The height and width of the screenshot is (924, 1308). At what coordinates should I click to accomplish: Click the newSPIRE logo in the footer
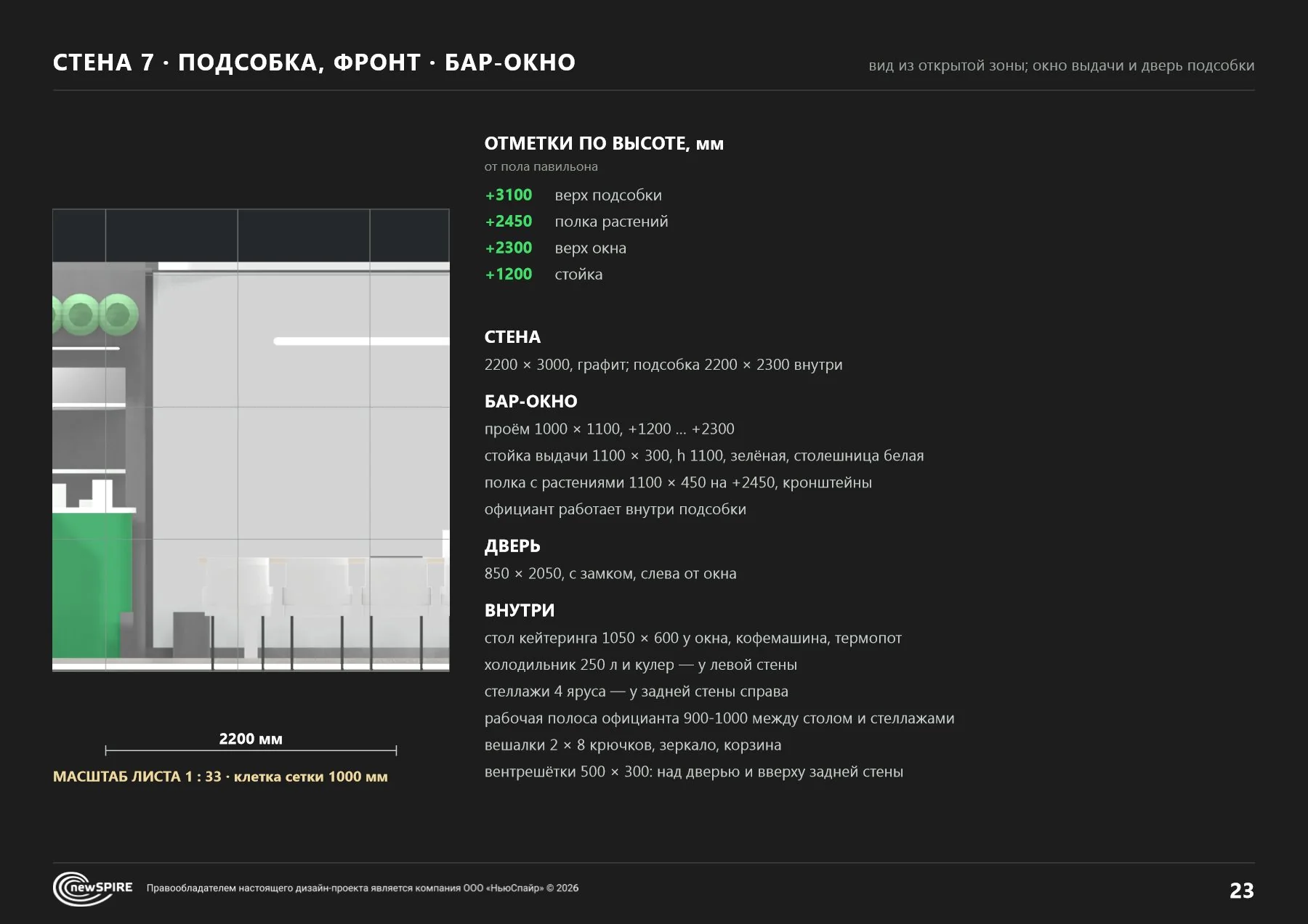coord(93,888)
